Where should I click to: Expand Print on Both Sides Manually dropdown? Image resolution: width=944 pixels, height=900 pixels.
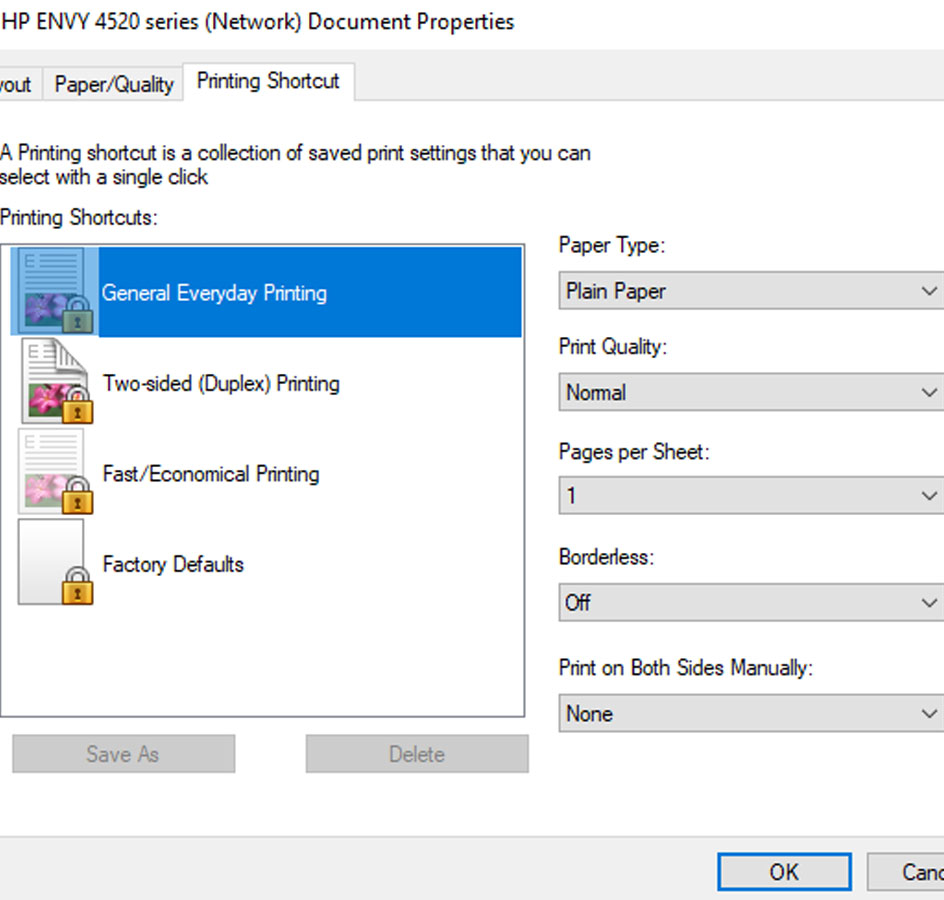751,713
